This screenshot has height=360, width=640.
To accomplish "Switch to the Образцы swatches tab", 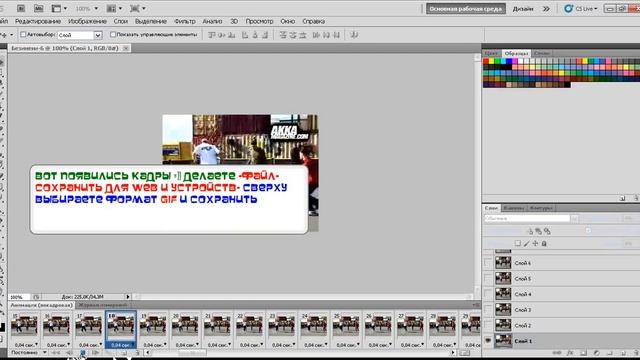I will [x=516, y=53].
